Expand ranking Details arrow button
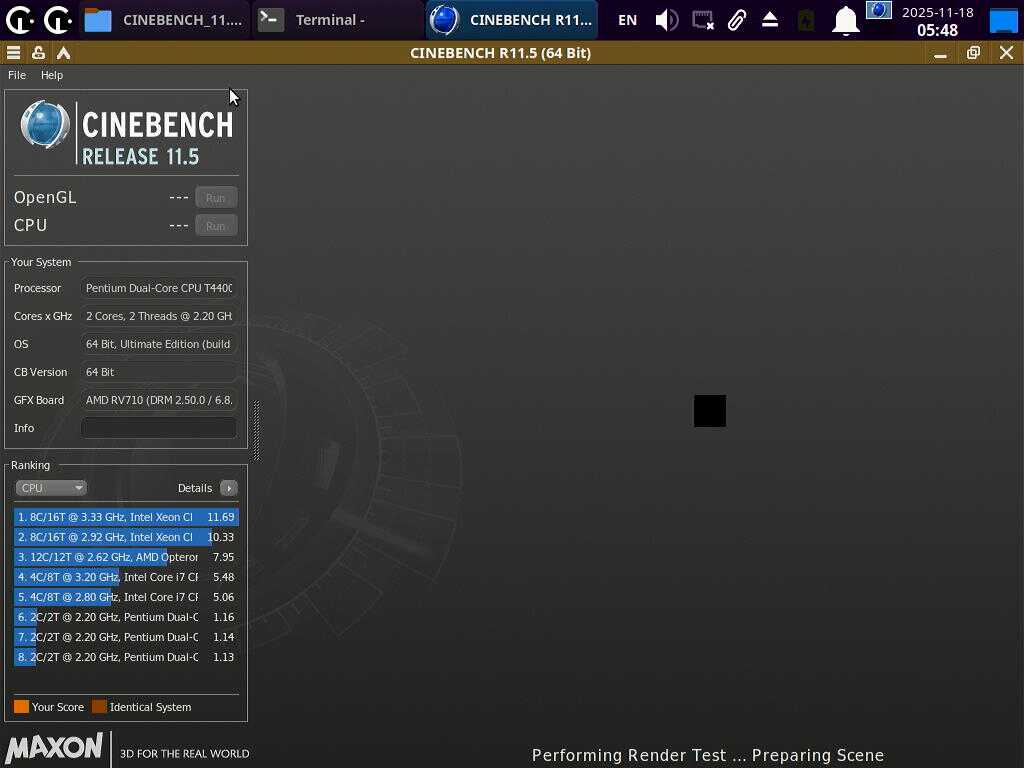Screen dimensions: 1024x768 pos(229,488)
